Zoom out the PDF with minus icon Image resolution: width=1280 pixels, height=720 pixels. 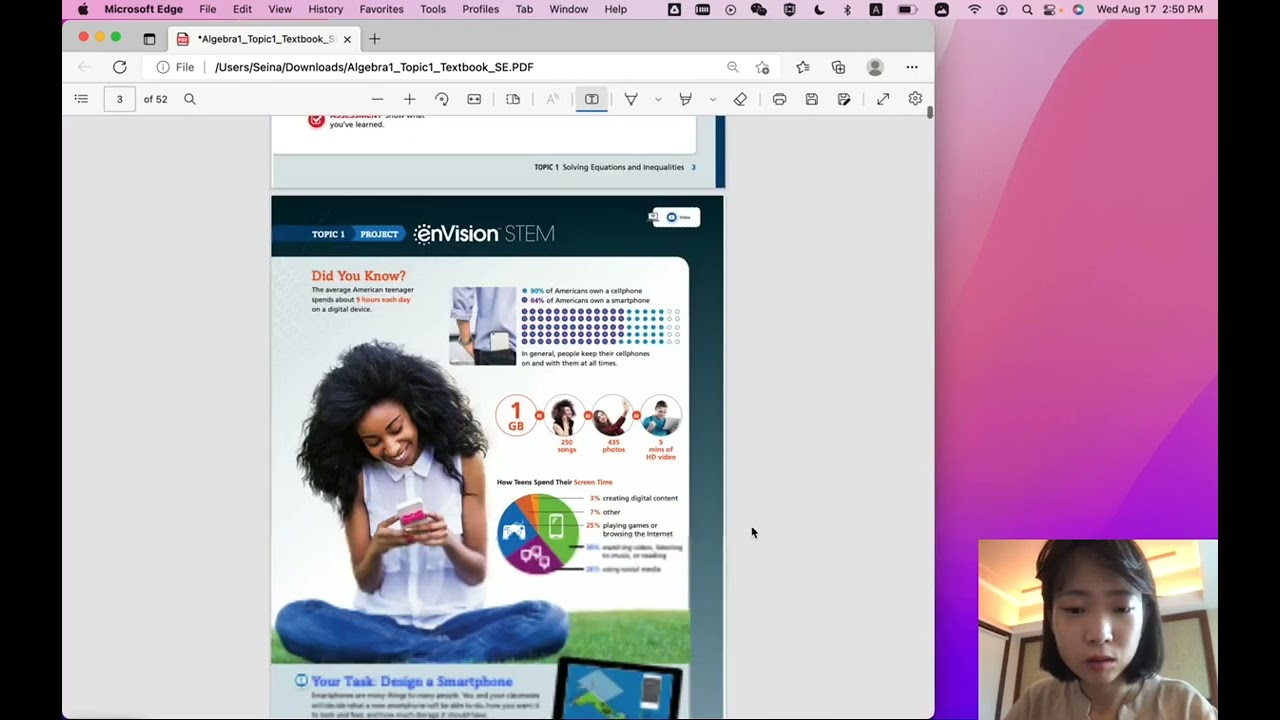(x=377, y=99)
